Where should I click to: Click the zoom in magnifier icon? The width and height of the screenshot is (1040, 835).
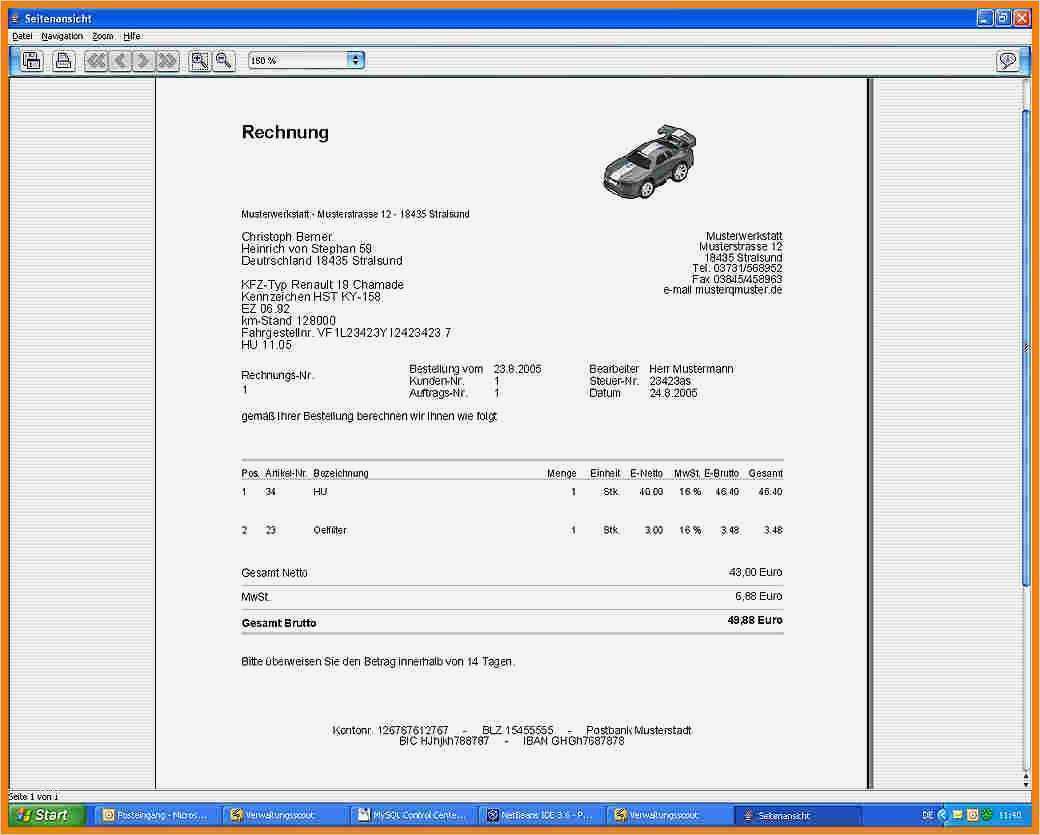199,61
